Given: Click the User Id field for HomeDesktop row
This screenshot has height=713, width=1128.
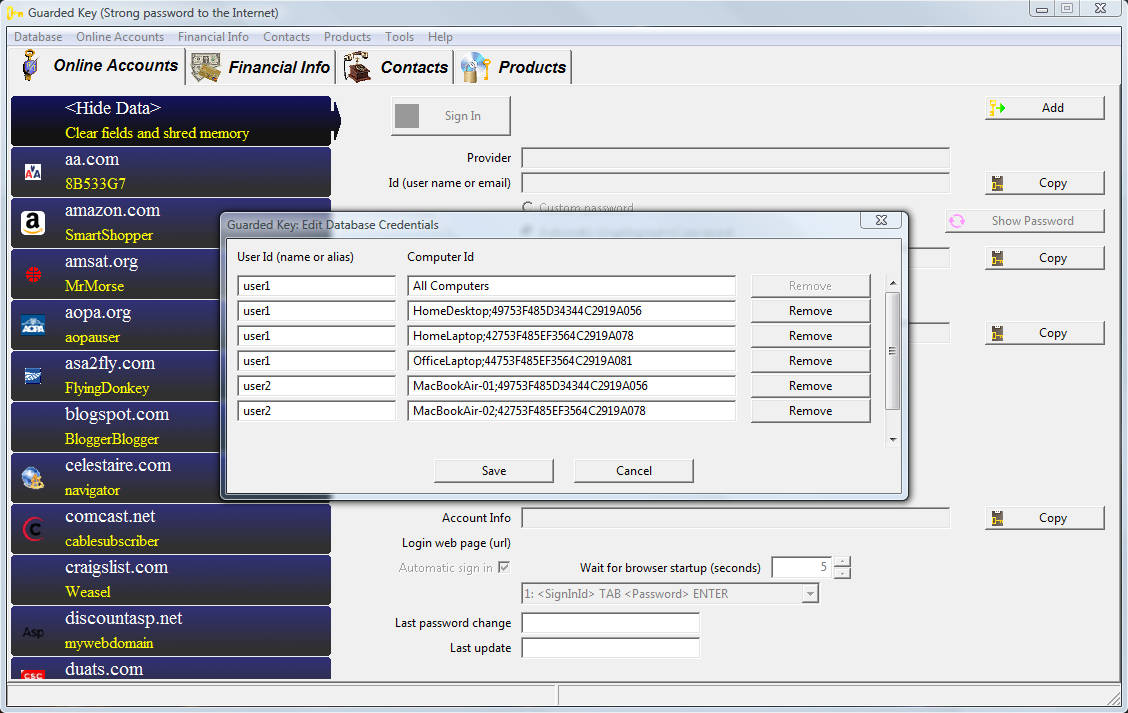Looking at the screenshot, I should point(316,311).
